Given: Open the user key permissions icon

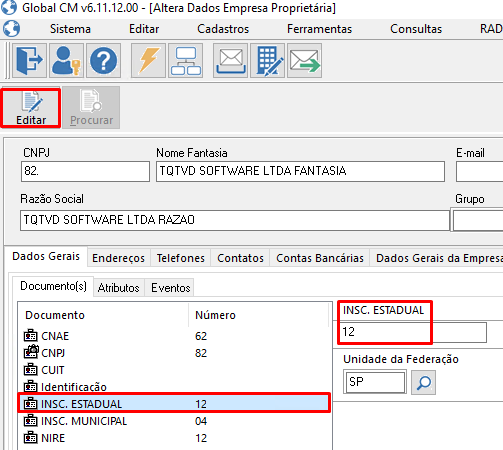Looking at the screenshot, I should click(x=66, y=61).
